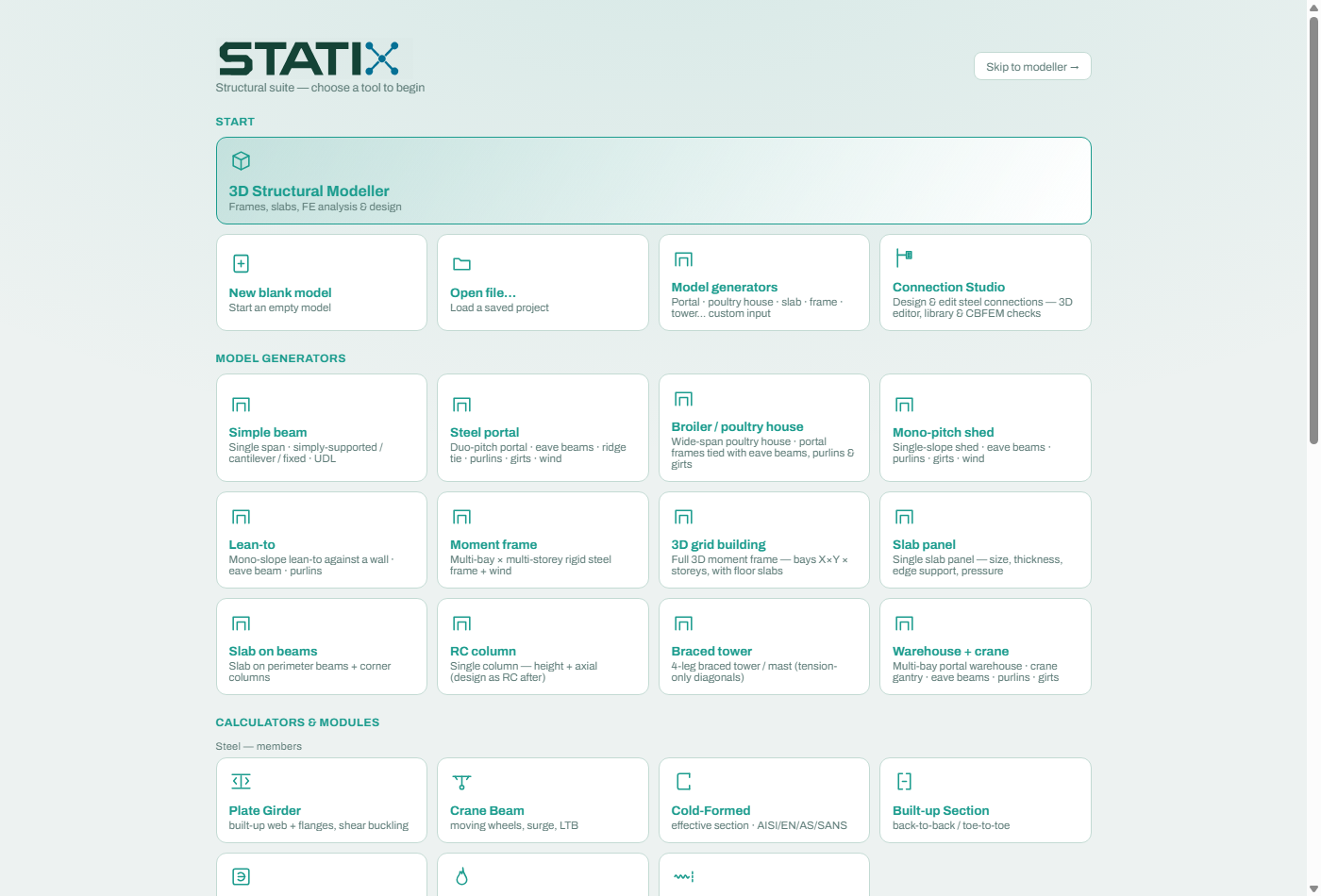Click 'back-to-back / toe-to-toe' text
Viewport: 1321px width, 896px height.
[x=951, y=825]
